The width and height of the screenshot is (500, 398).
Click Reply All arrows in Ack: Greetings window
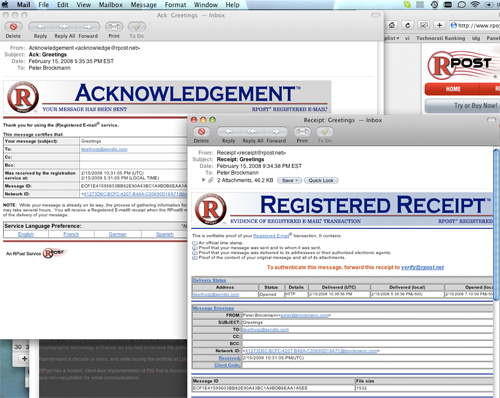pyautogui.click(x=64, y=27)
